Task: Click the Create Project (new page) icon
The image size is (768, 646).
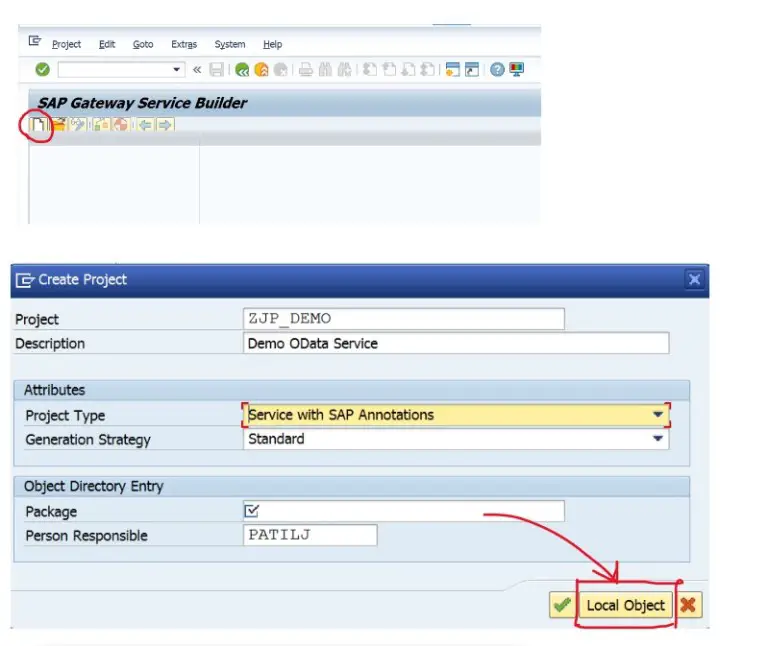Action: [x=38, y=125]
